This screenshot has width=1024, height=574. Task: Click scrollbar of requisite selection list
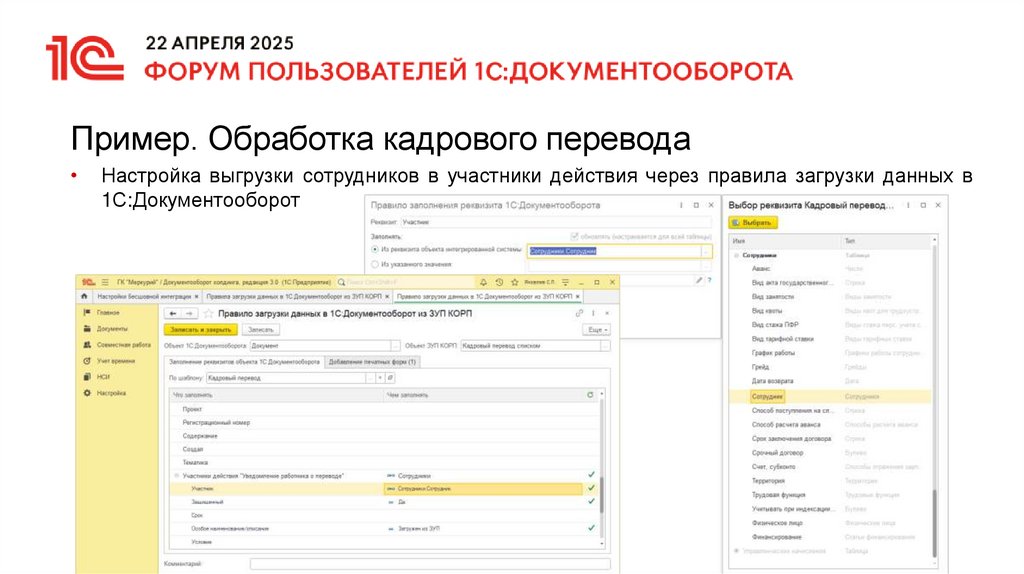[x=934, y=522]
